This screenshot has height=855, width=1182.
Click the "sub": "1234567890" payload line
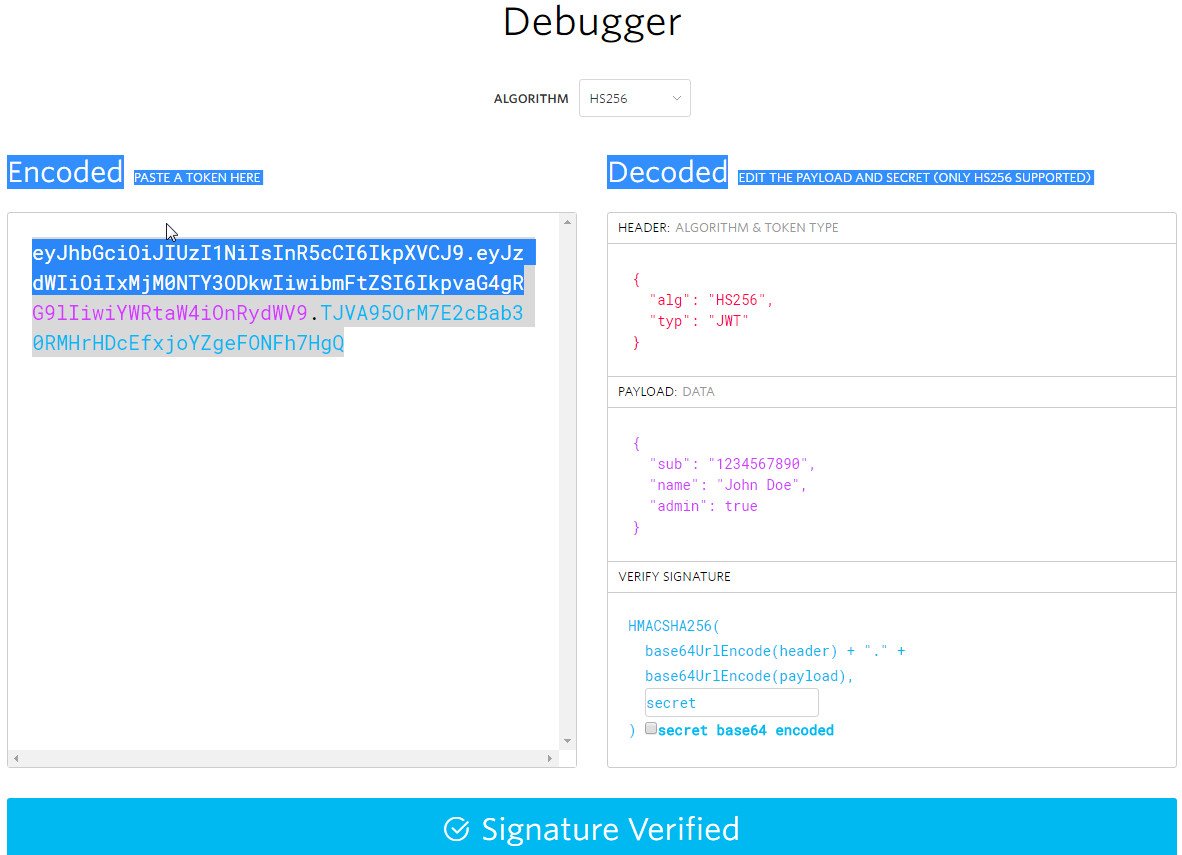pyautogui.click(x=732, y=464)
